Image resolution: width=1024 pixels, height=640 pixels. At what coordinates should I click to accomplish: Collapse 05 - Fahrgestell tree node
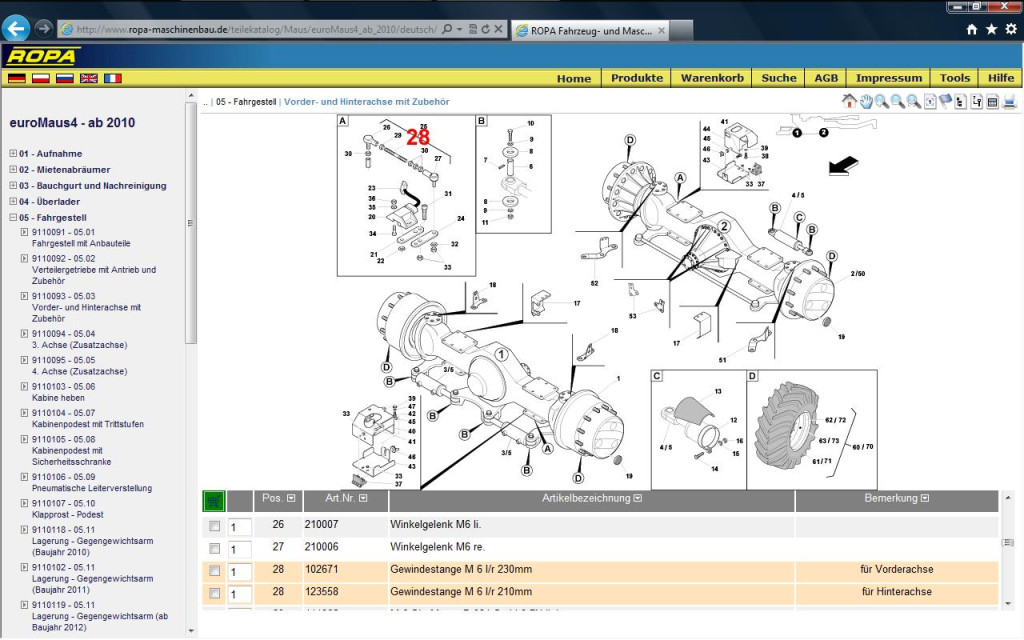click(13, 217)
